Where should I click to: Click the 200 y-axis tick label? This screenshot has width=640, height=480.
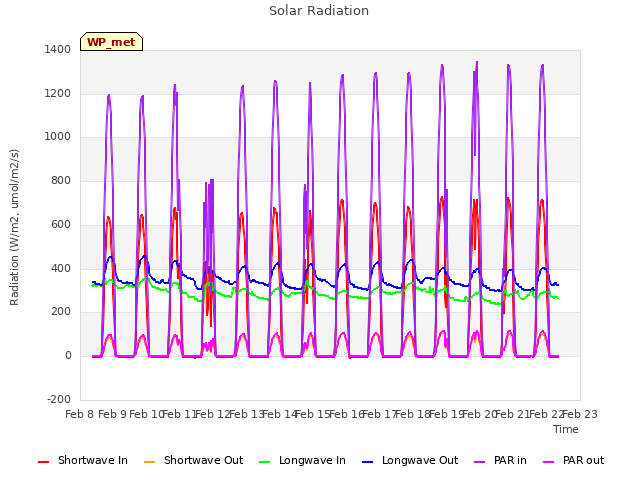tap(61, 312)
